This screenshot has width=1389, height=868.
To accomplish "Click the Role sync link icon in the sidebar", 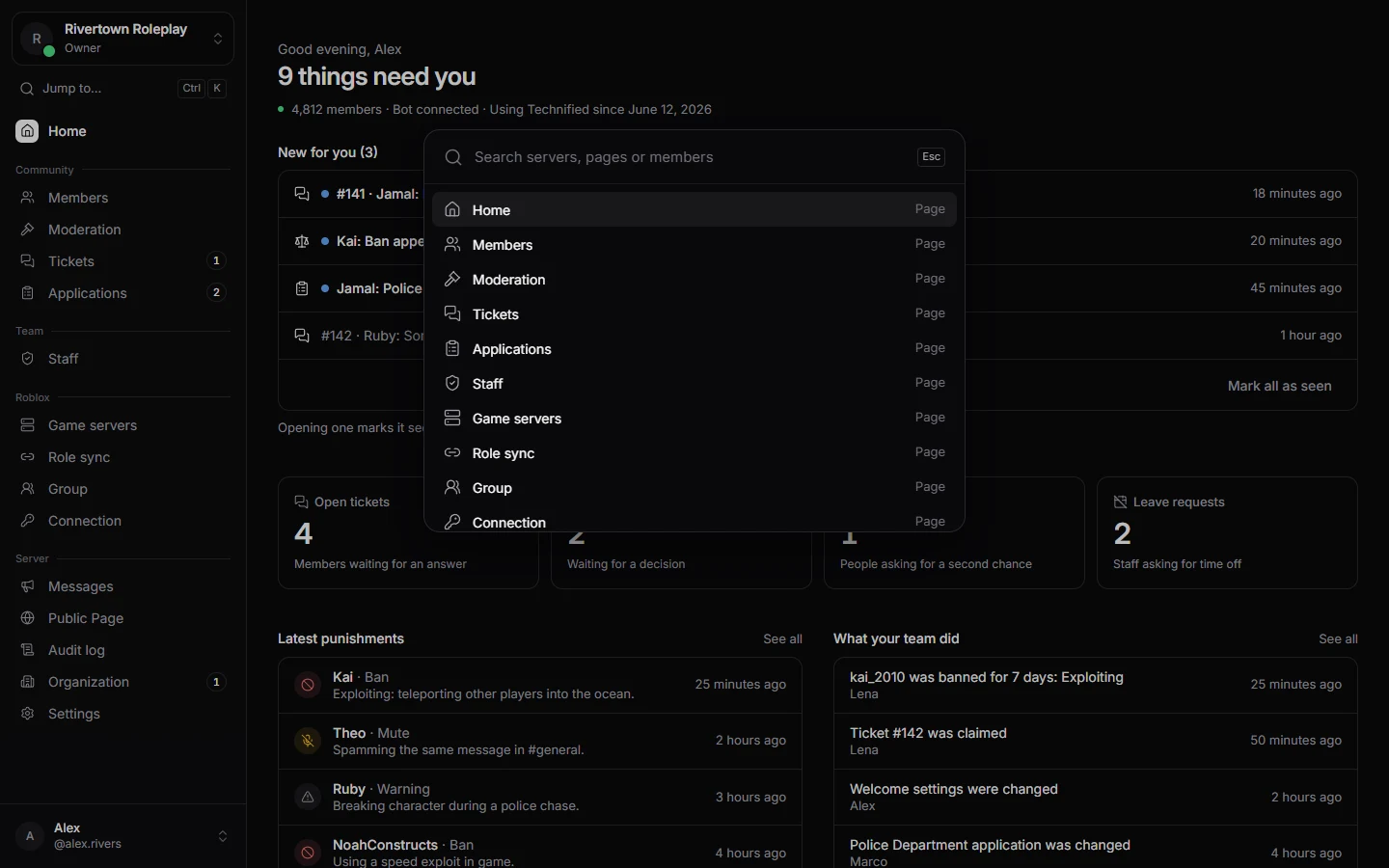I will [28, 457].
